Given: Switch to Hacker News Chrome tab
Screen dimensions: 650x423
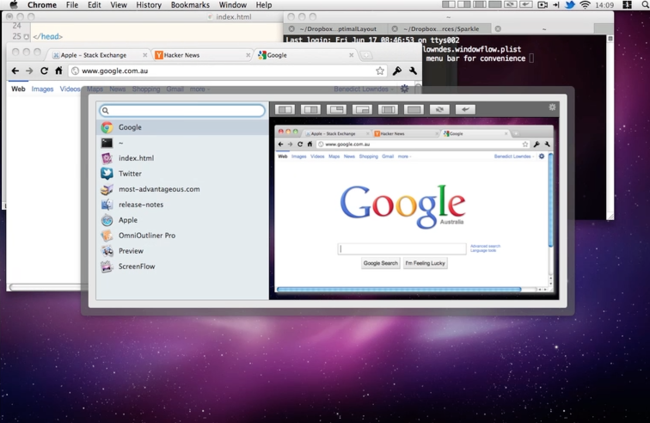Looking at the screenshot, I should click(x=202, y=55).
